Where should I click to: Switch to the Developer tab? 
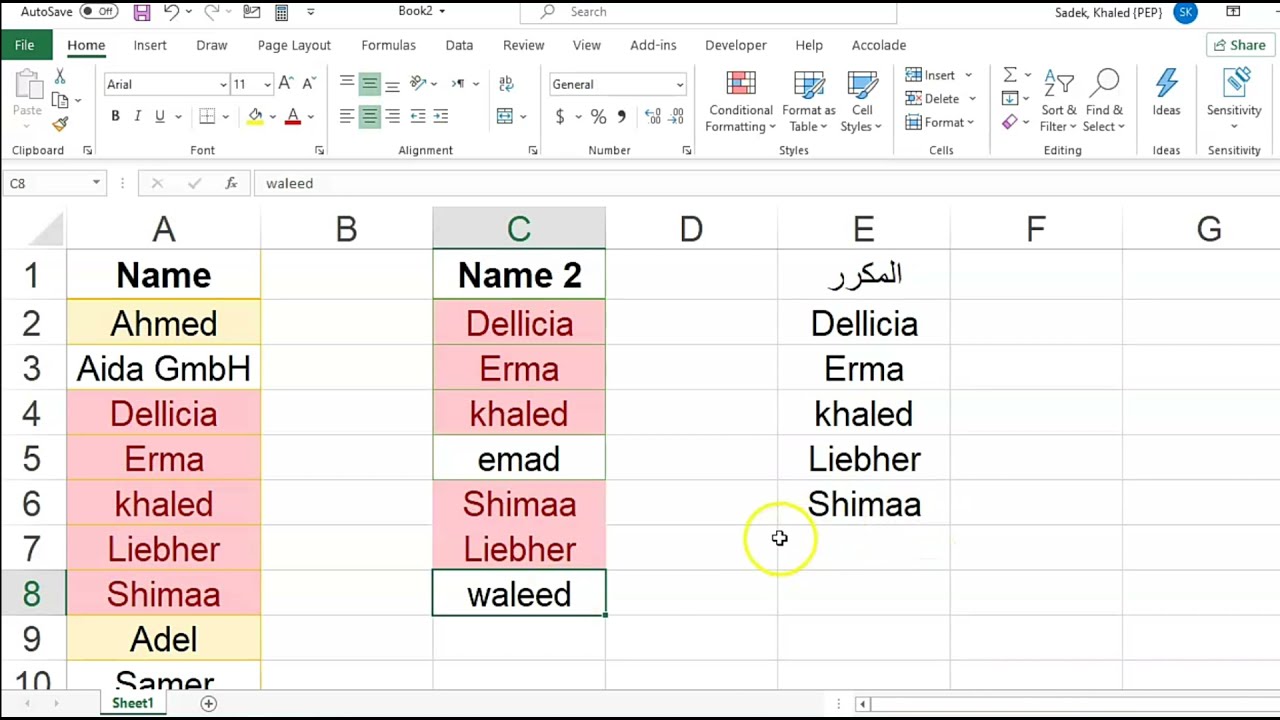[735, 45]
